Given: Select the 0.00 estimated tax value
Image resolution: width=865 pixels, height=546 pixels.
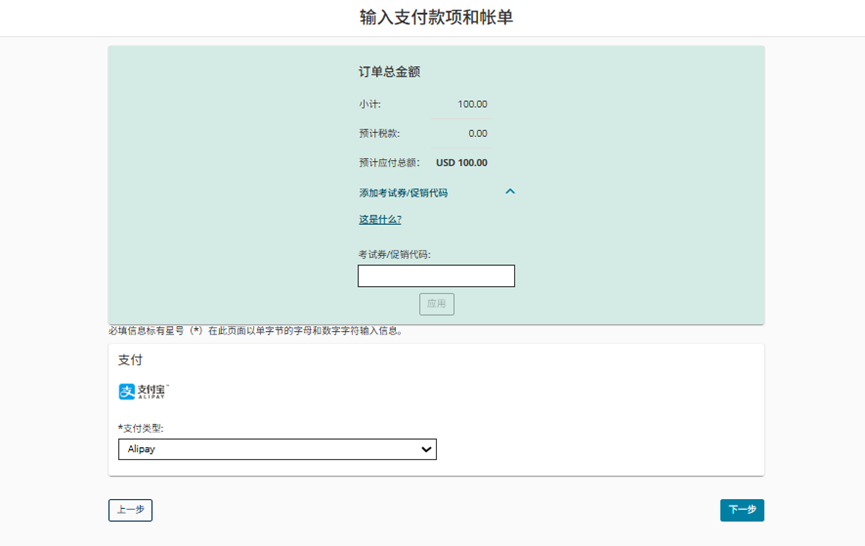Looking at the screenshot, I should pos(477,133).
